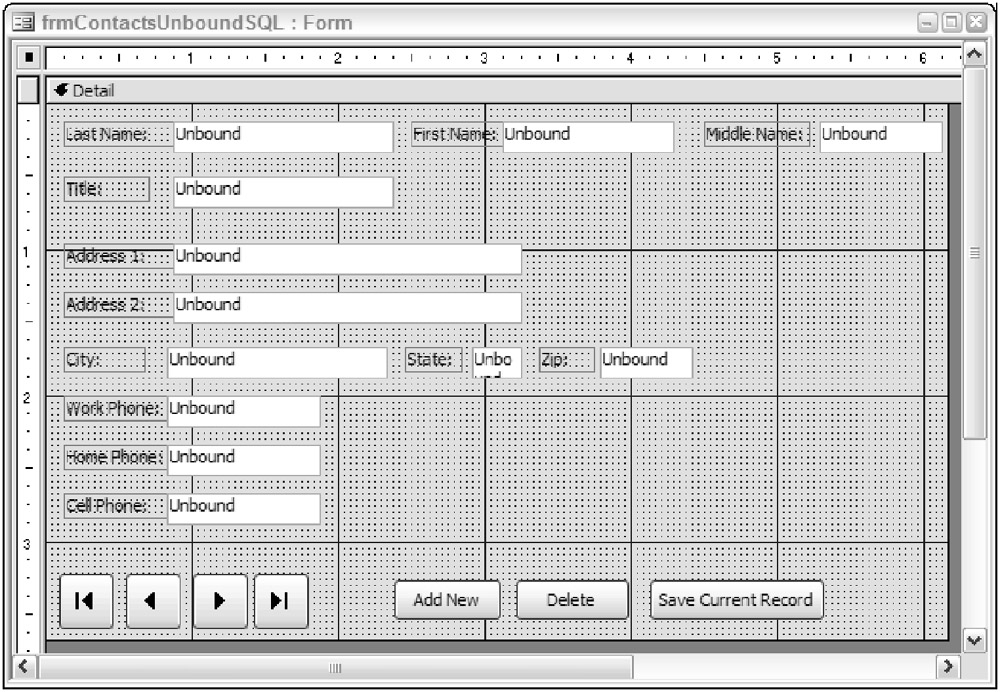This screenshot has width=1000, height=692.
Task: Click the Last Record navigation button
Action: [x=281, y=600]
